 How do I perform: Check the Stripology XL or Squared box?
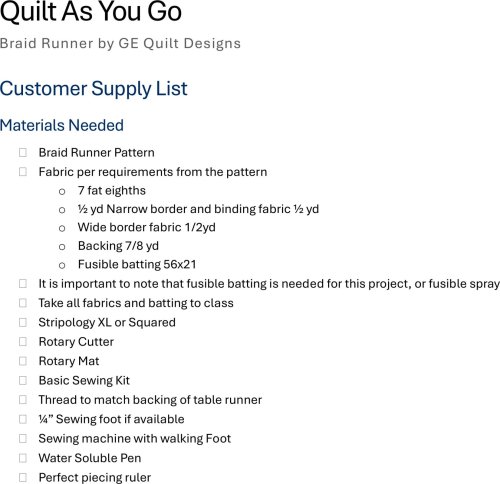point(23,322)
